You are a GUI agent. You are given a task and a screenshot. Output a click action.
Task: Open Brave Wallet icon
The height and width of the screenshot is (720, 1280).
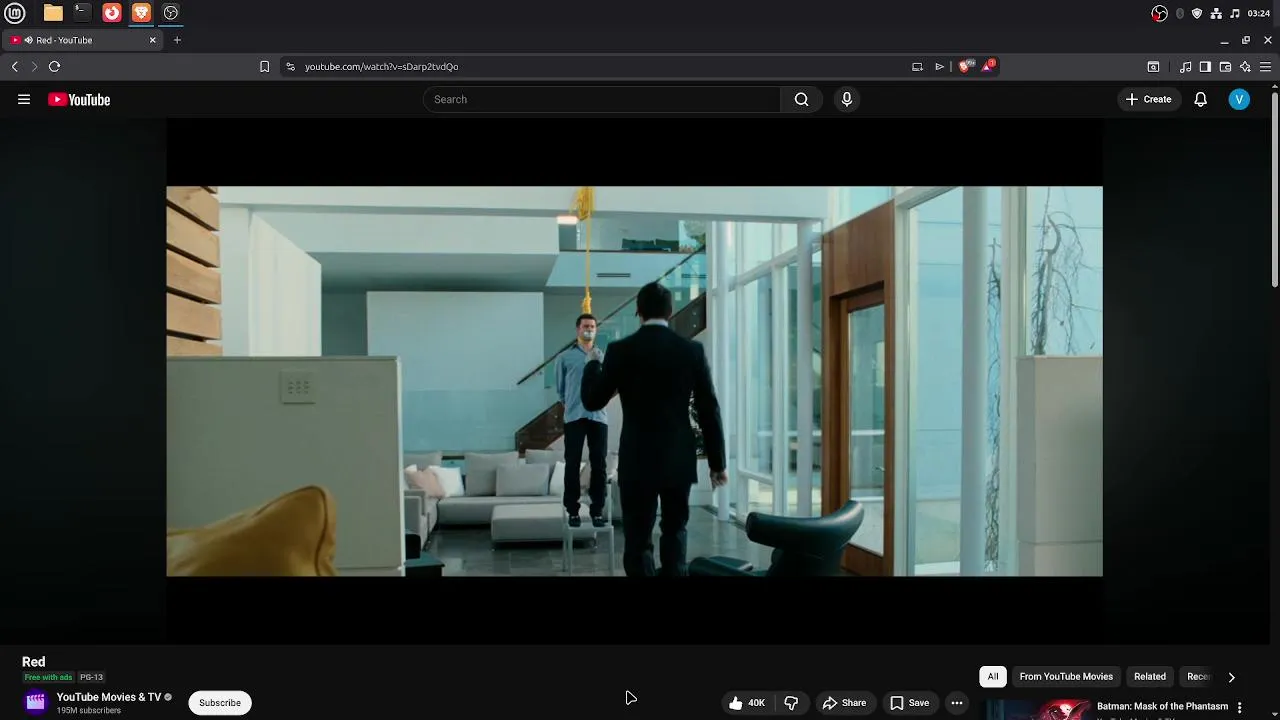coord(1225,67)
